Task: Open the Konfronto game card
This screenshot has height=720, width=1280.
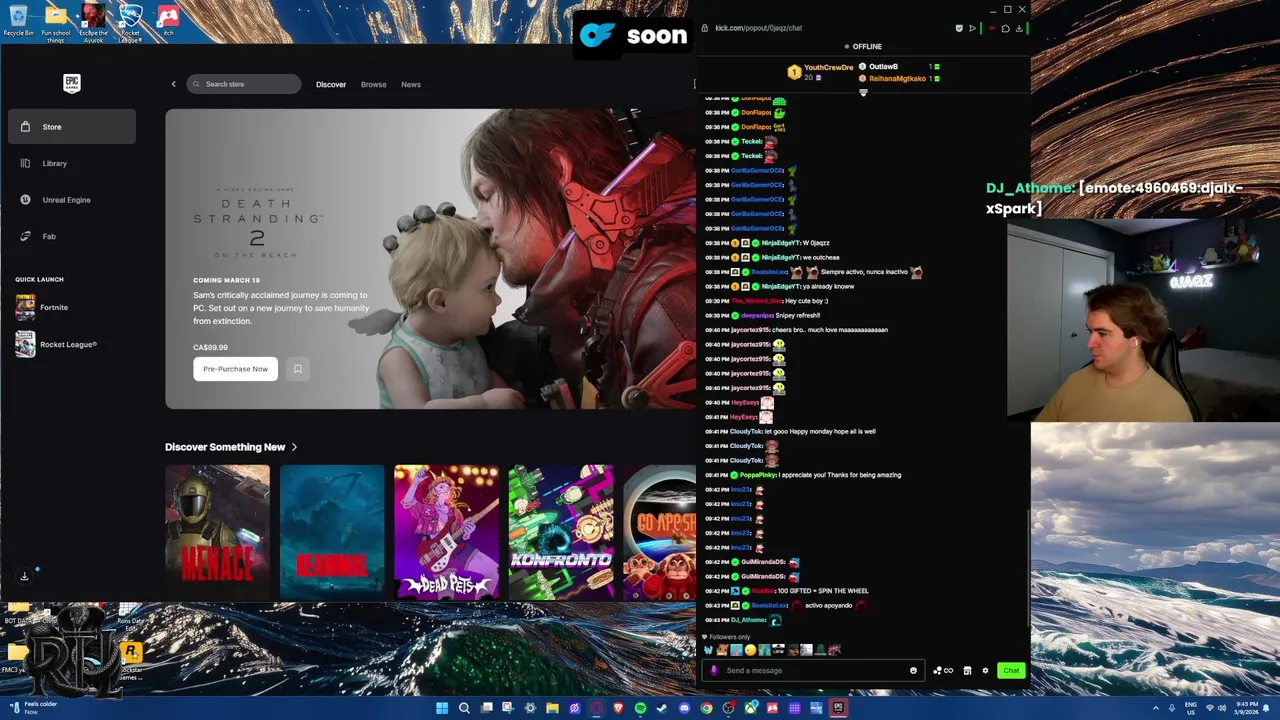Action: pyautogui.click(x=560, y=531)
